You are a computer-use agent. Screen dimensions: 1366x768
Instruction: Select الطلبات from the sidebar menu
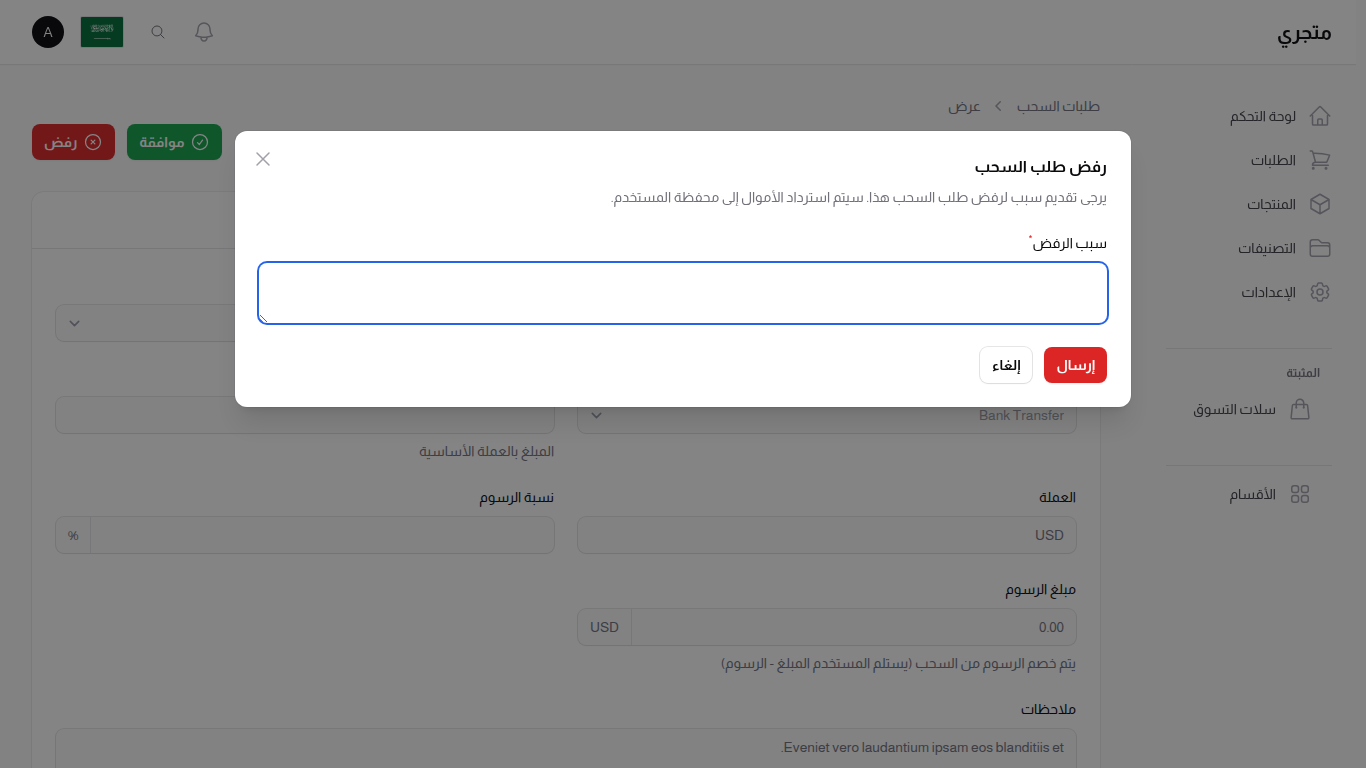1271,160
